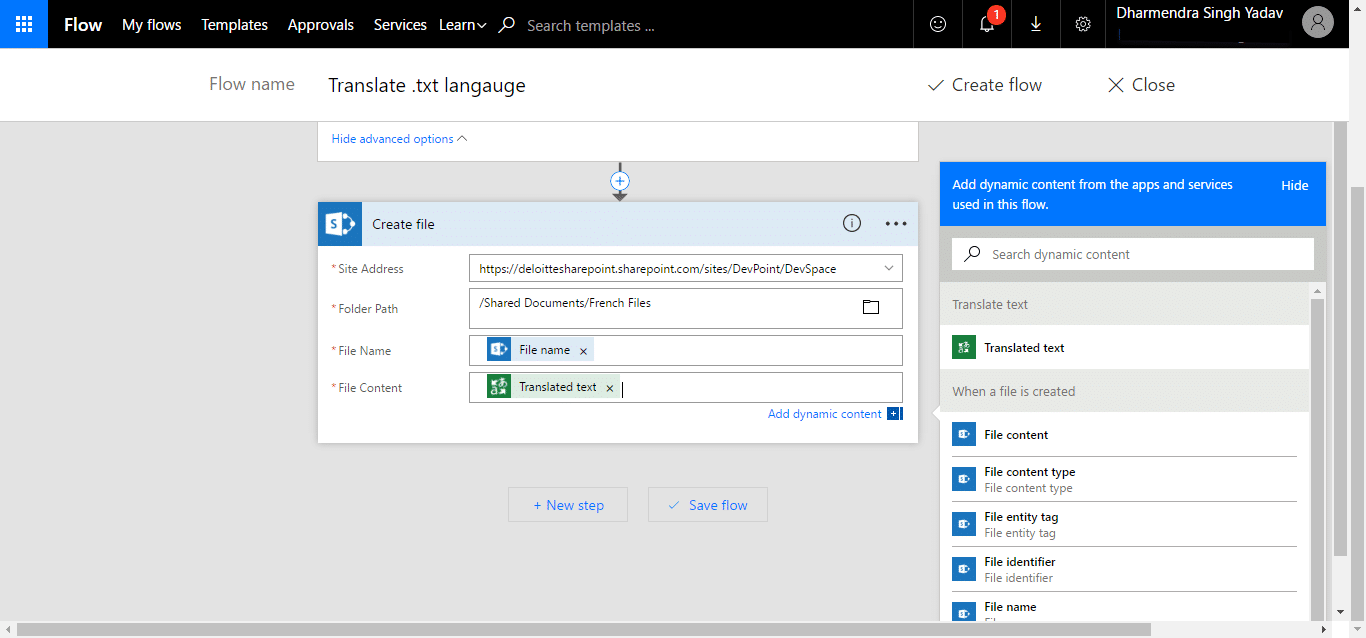Select File entity tag dynamic content
This screenshot has width=1366, height=638.
click(1124, 525)
